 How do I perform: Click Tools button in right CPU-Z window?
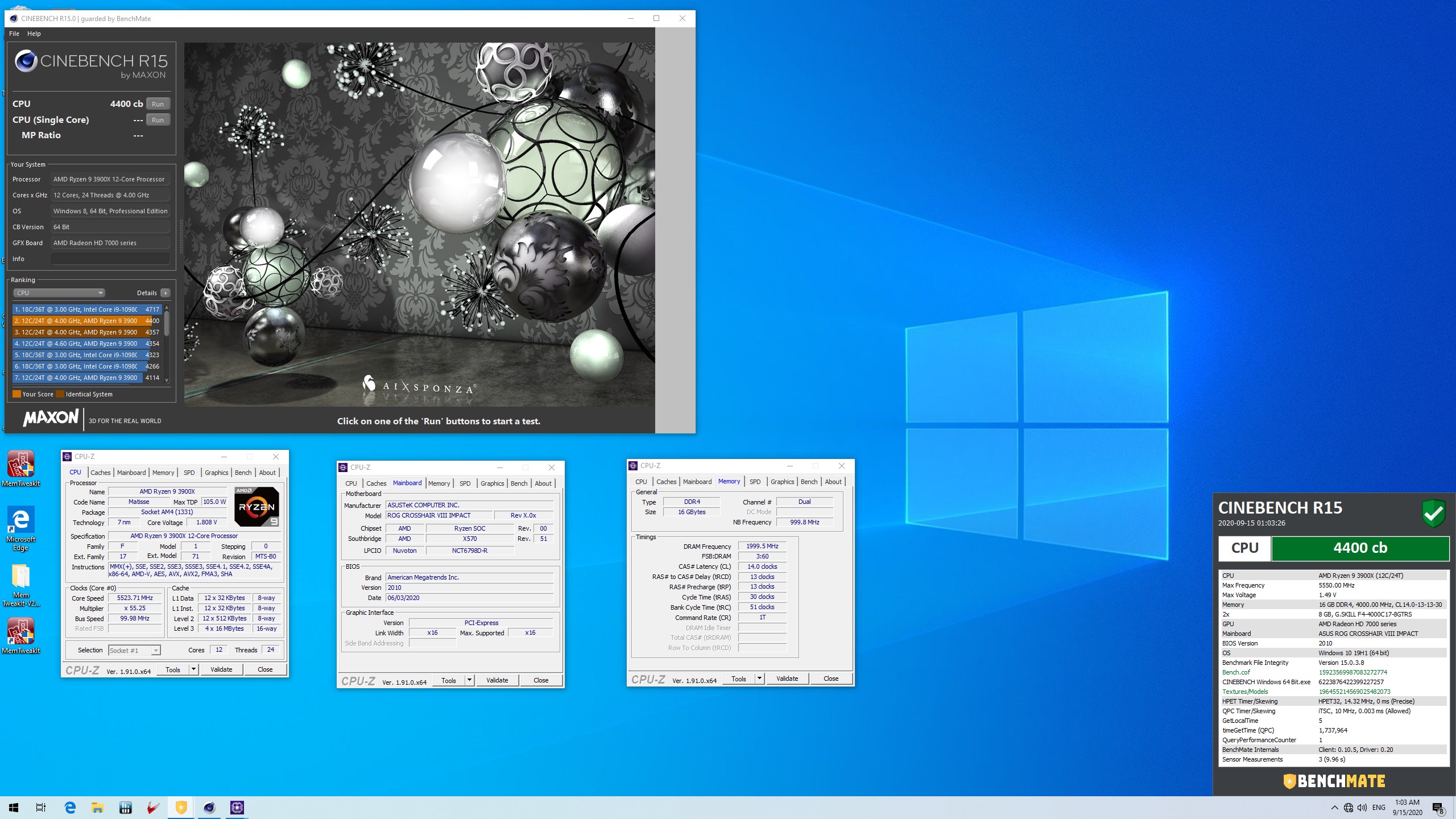pos(739,679)
